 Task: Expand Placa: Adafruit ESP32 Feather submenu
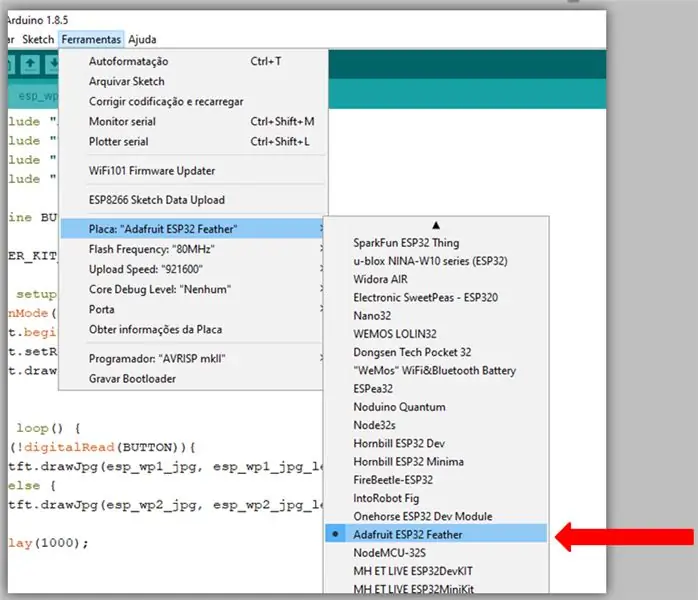[x=193, y=229]
